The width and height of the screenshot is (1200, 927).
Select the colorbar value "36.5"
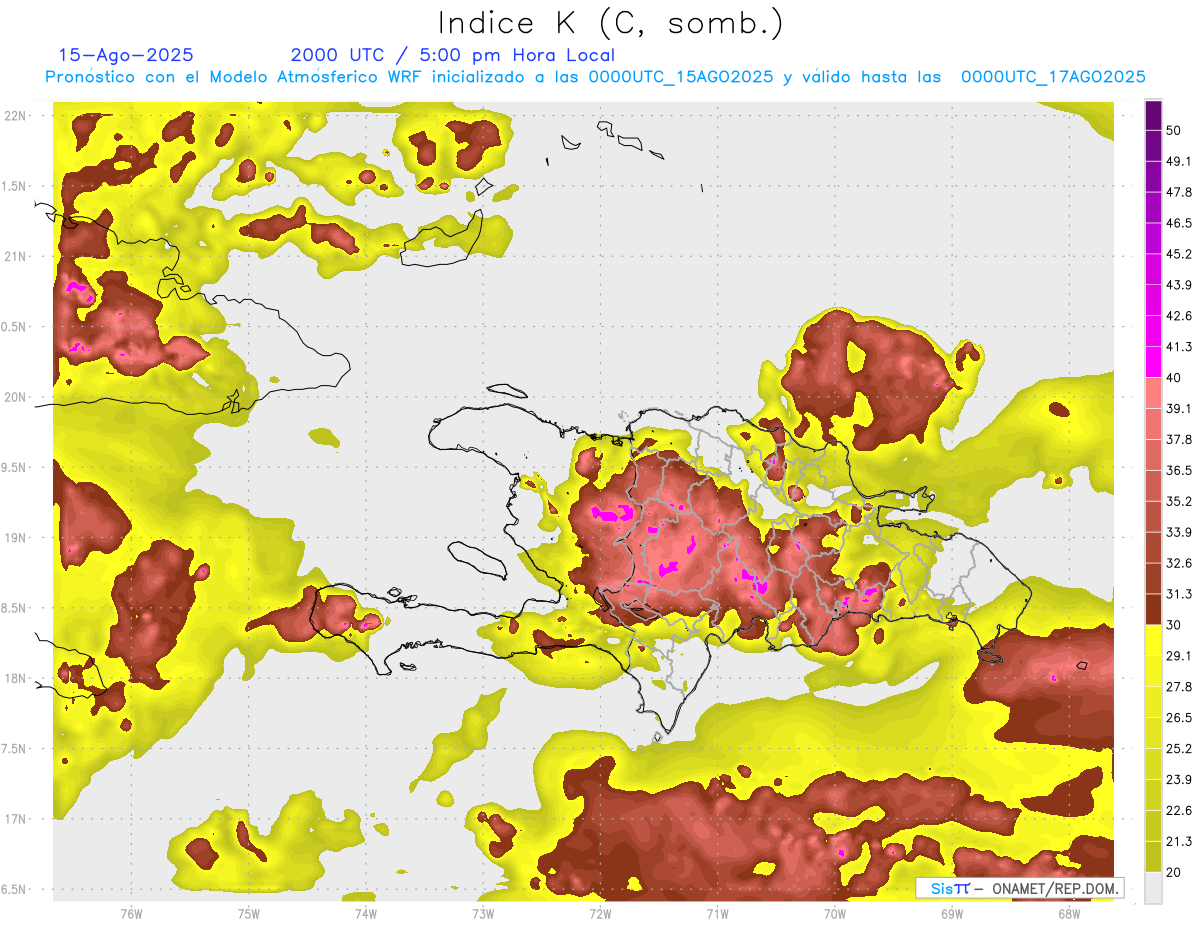pos(1178,470)
